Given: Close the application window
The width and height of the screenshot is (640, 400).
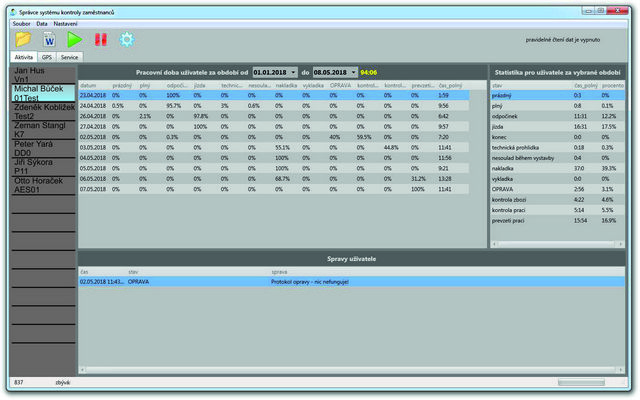Looking at the screenshot, I should (618, 11).
